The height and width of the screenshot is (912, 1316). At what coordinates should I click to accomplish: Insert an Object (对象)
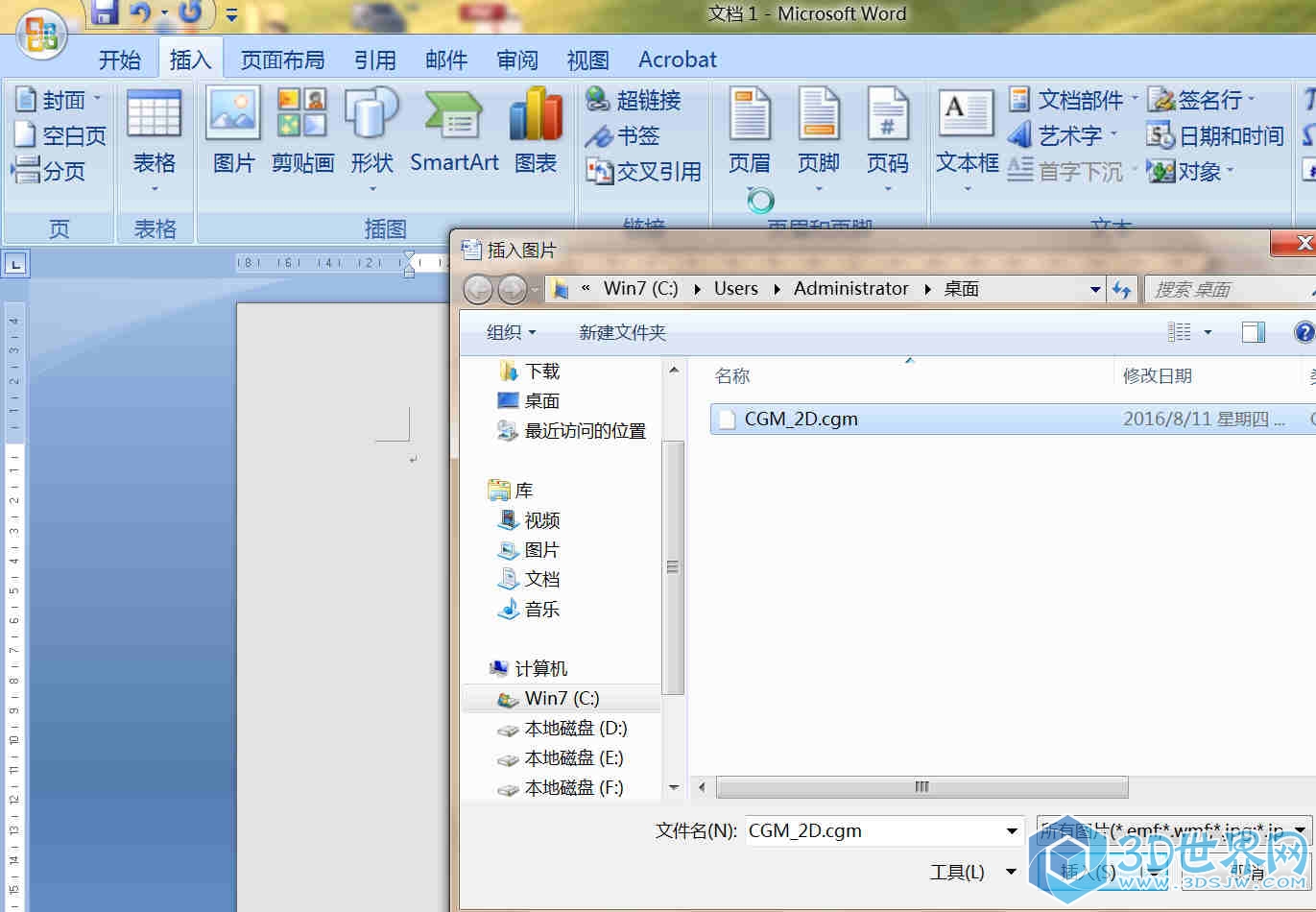[1190, 171]
